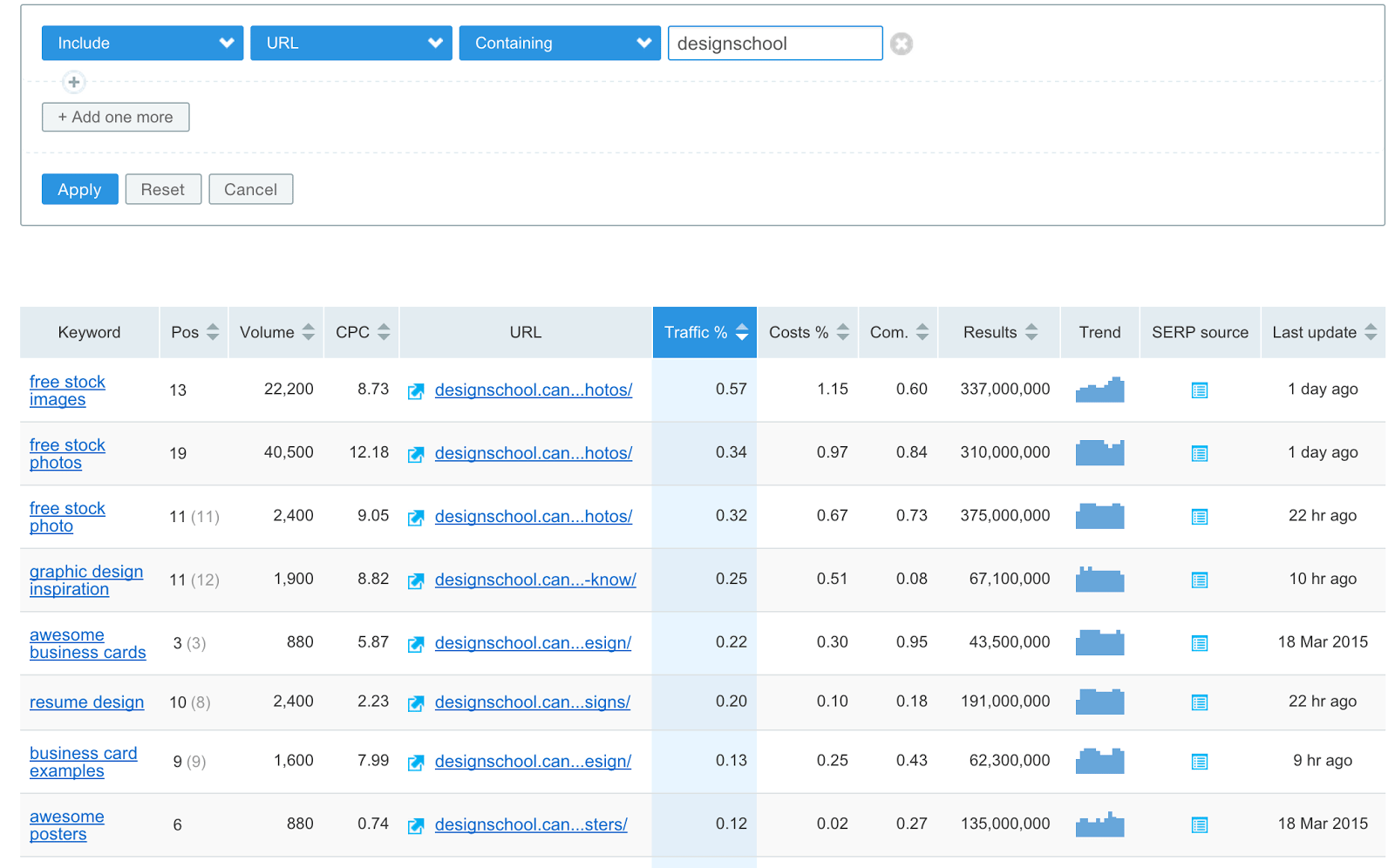Open external link icon on the resume design row
The width and height of the screenshot is (1395, 868).
pos(416,702)
